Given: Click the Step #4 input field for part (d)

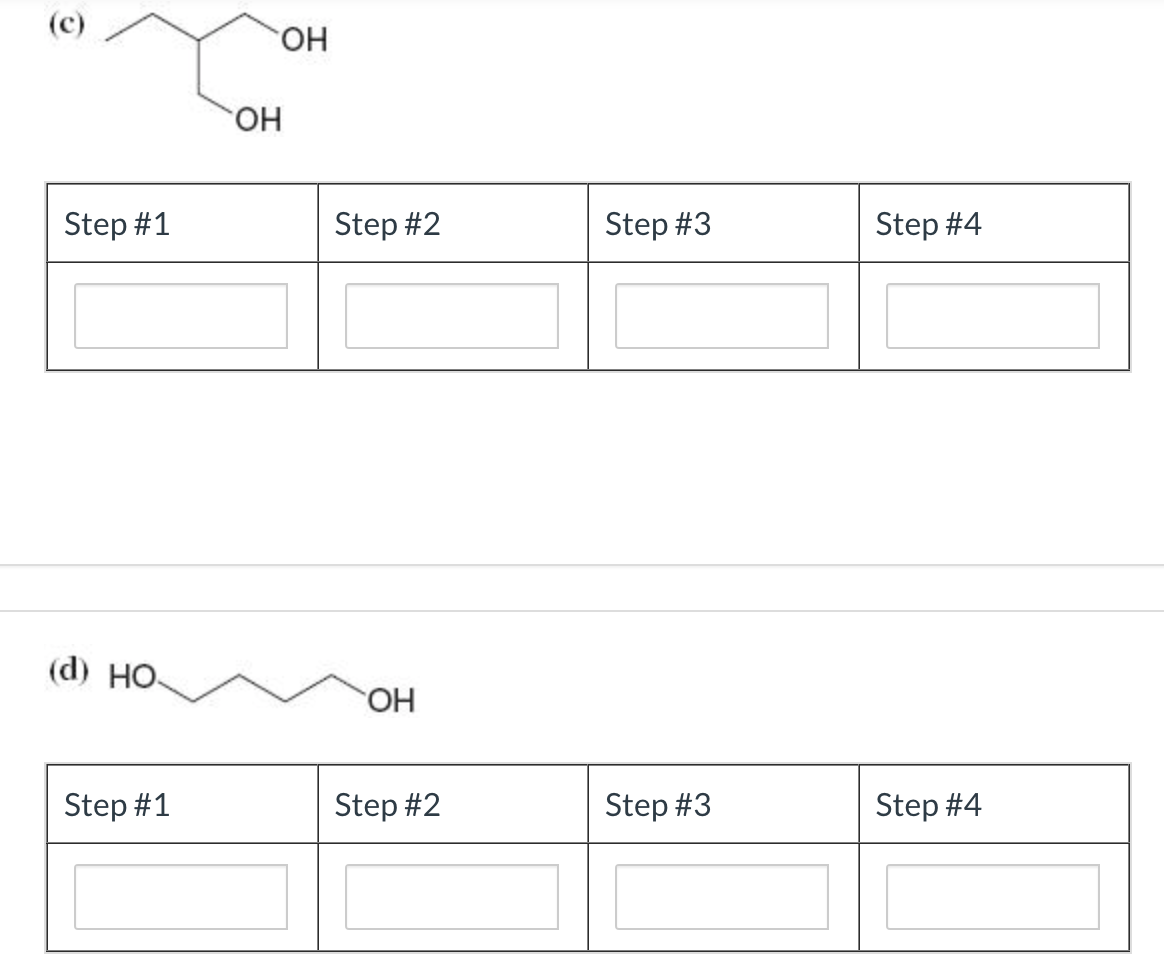Looking at the screenshot, I should [993, 896].
